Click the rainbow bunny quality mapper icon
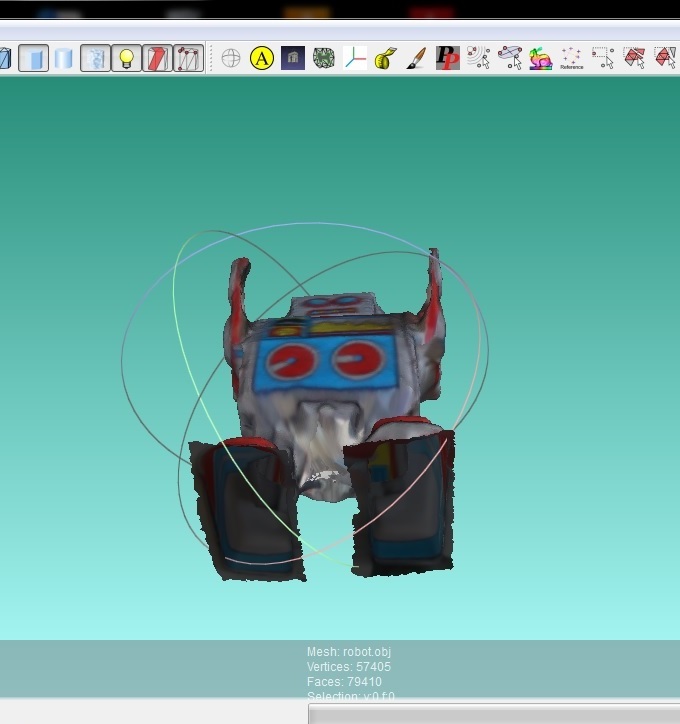The height and width of the screenshot is (724, 680). (540, 58)
